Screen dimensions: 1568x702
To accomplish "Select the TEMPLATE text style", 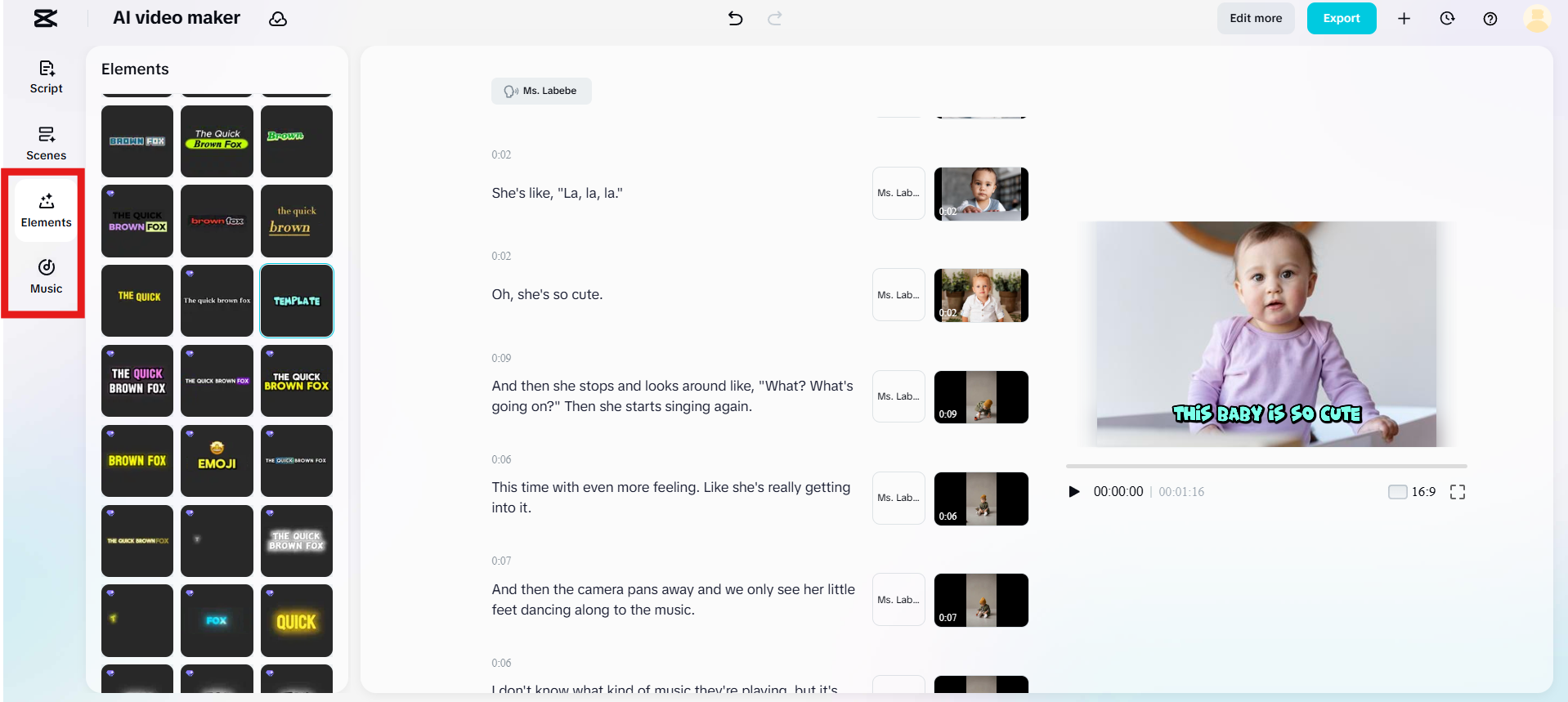I will click(297, 301).
